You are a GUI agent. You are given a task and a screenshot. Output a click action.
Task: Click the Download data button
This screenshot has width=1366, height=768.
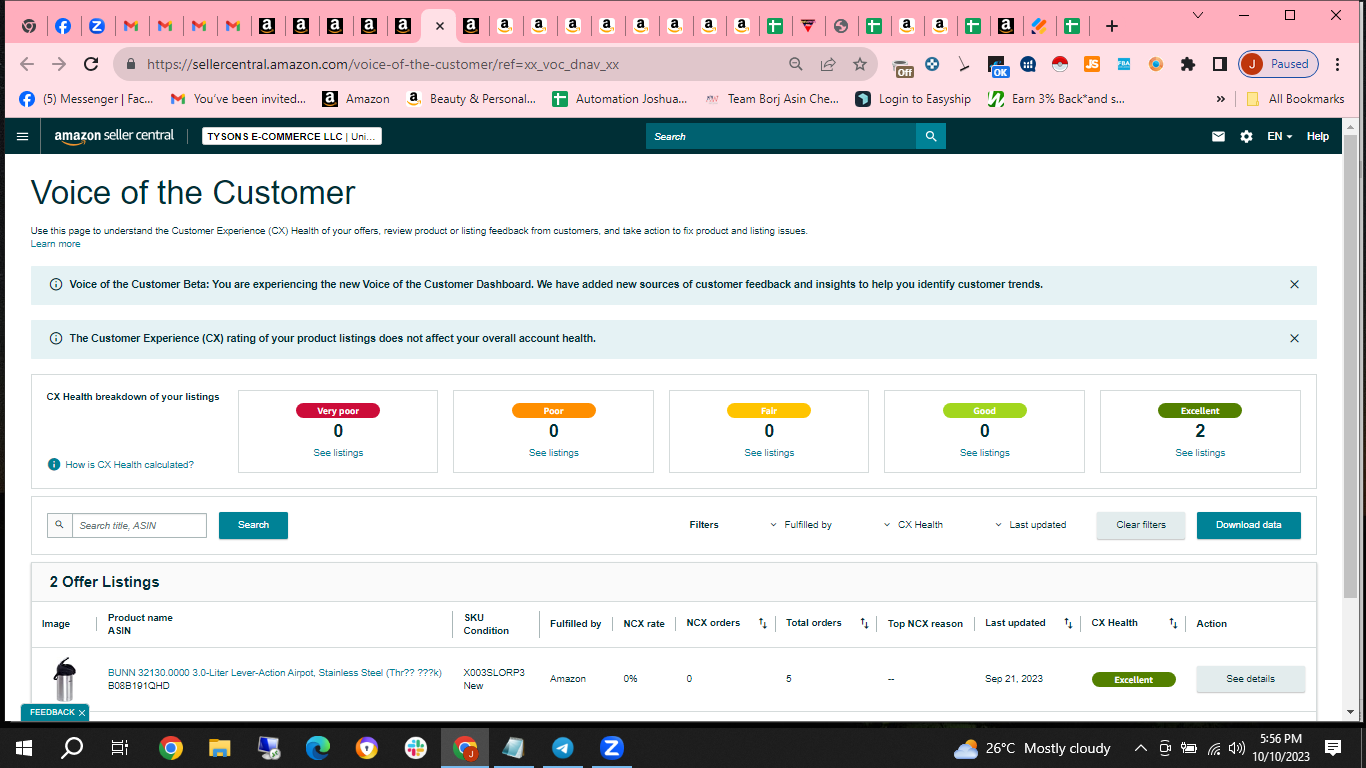click(x=1249, y=525)
